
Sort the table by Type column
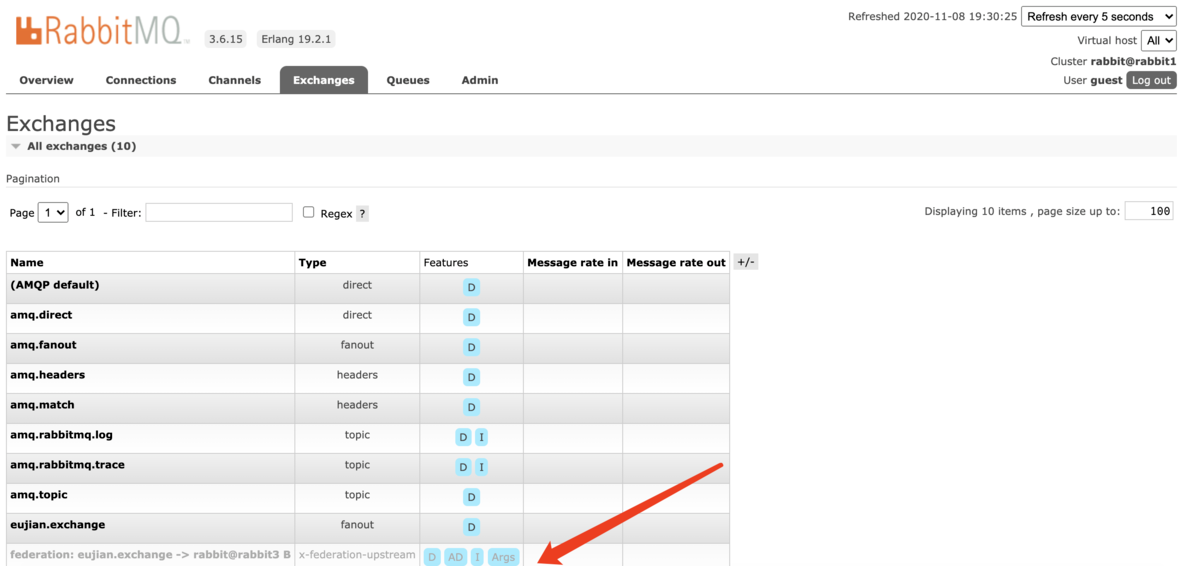(x=313, y=263)
